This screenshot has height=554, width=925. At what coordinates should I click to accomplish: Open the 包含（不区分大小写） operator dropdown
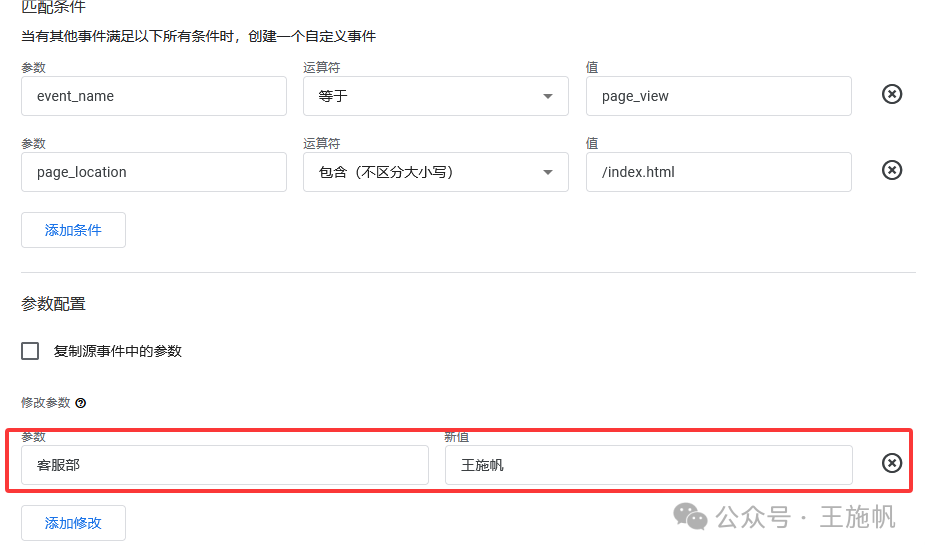(x=435, y=172)
